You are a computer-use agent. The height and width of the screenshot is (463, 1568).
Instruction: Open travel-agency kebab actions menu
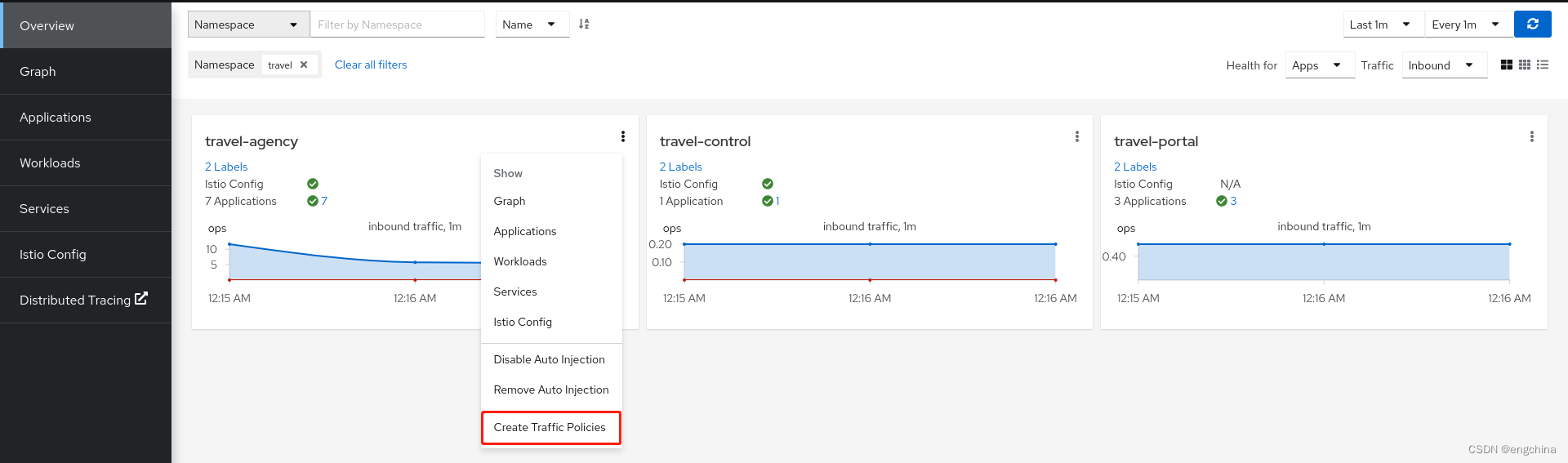pos(623,136)
